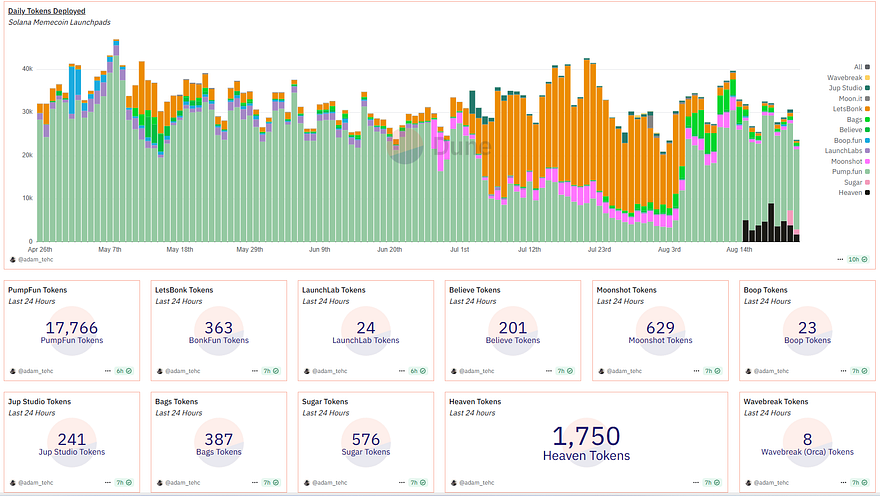Open the three-dot menu of the Daily Tokens Deployed chart

840,259
